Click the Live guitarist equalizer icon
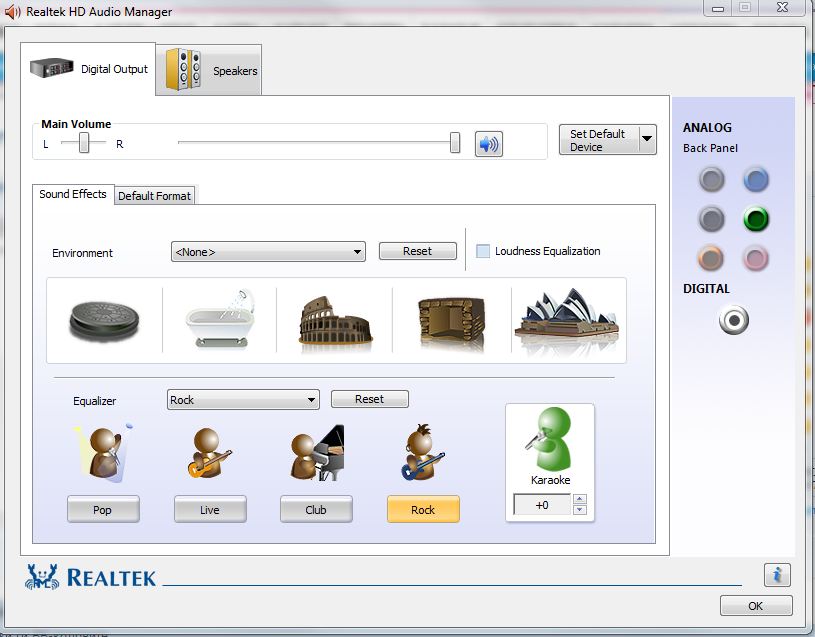The height and width of the screenshot is (637, 815). (x=209, y=454)
